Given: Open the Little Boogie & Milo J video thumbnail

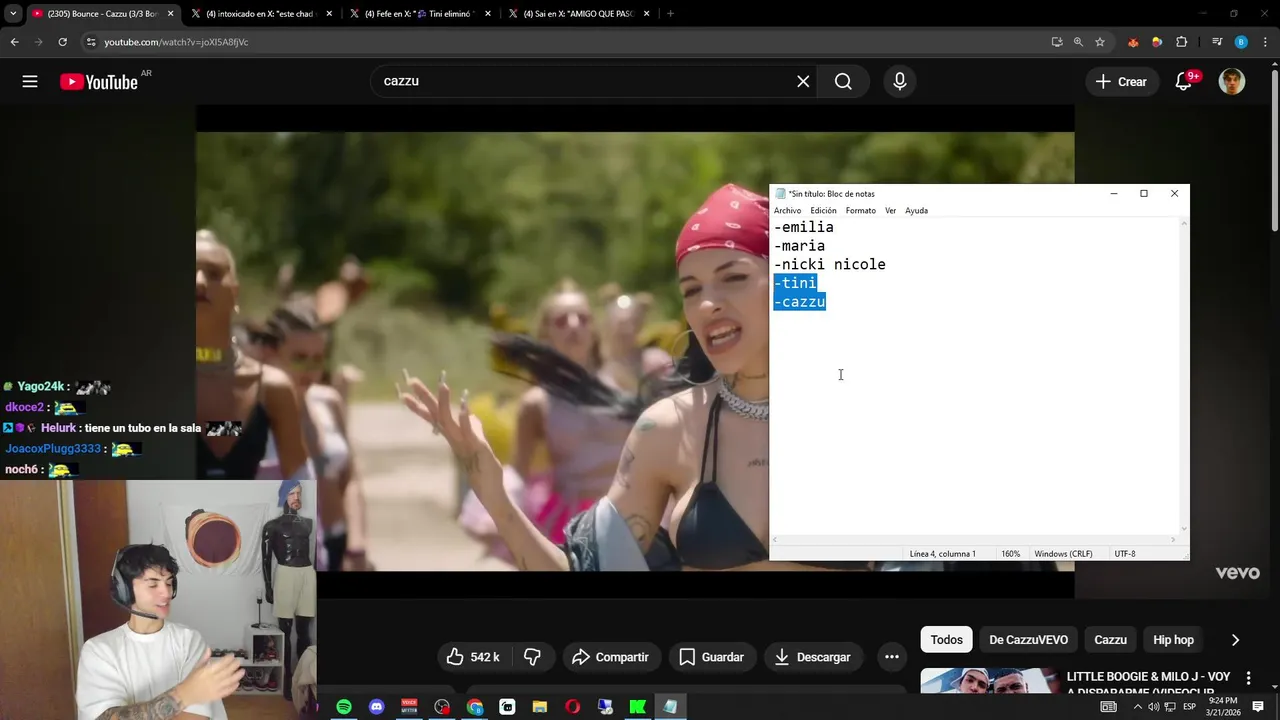Looking at the screenshot, I should point(988,681).
